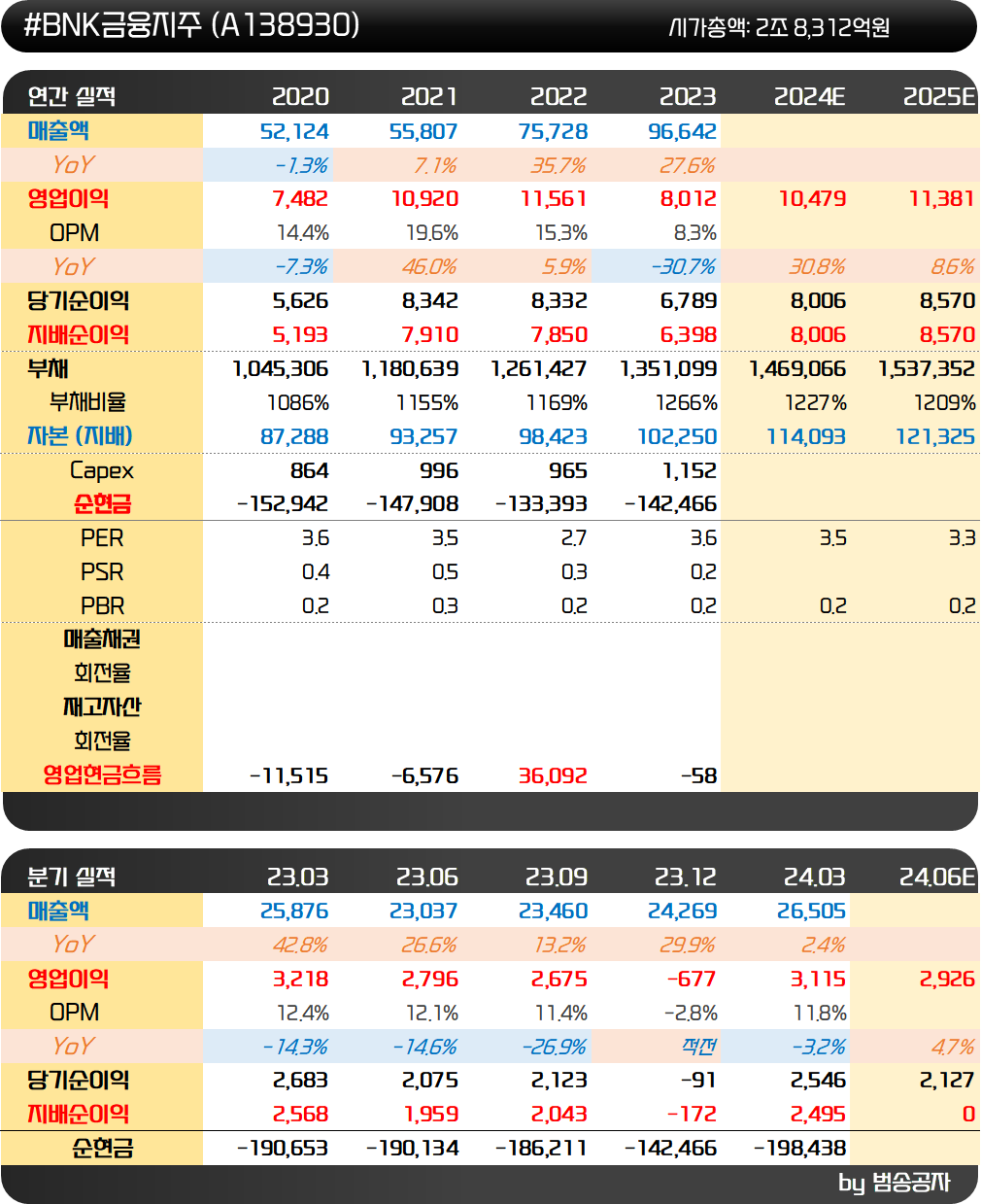Screen dimensions: 981x1204
Task: Click the 적전 YoY cell
Action: coord(699,1046)
